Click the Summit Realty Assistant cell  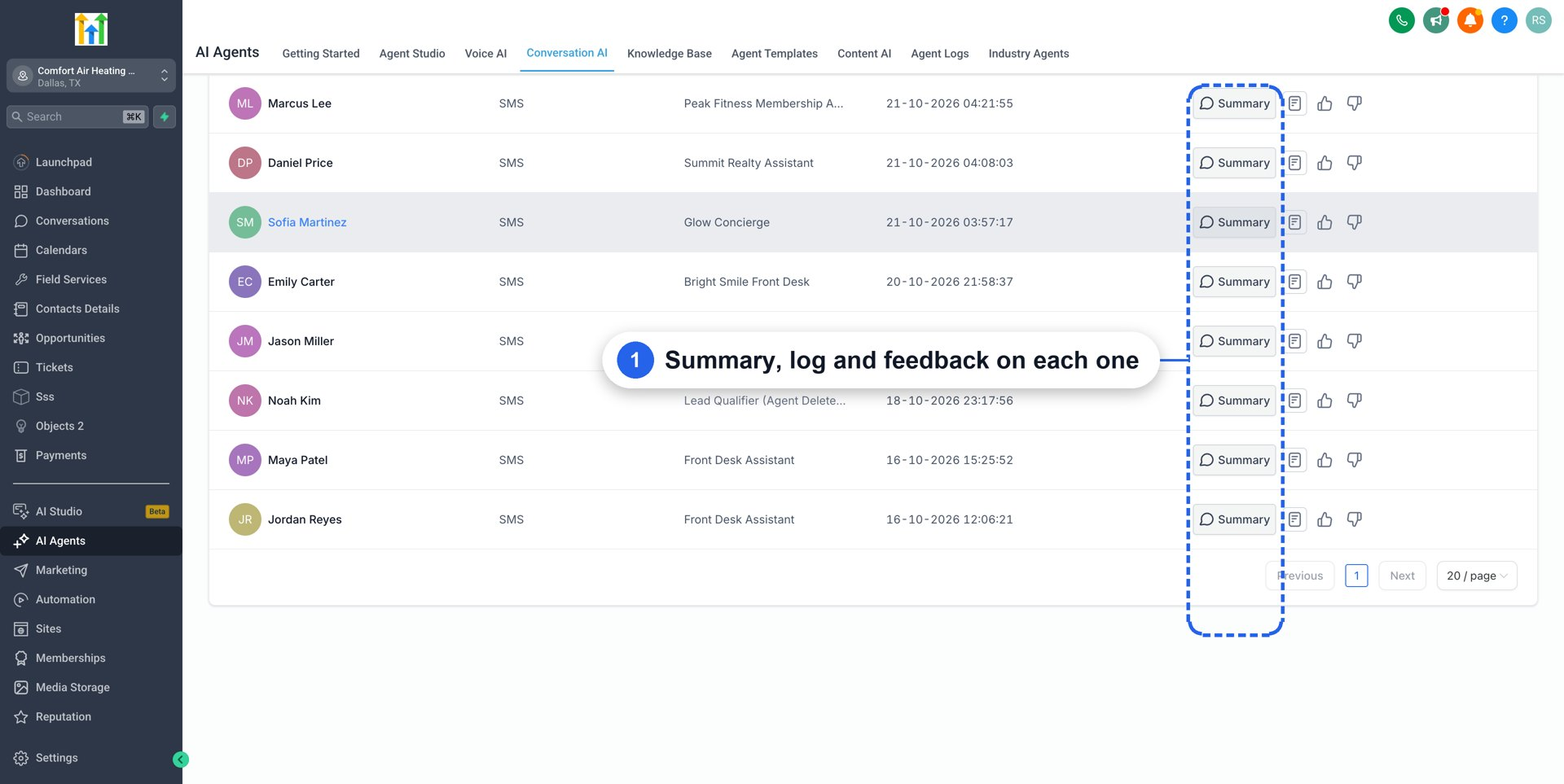[749, 163]
